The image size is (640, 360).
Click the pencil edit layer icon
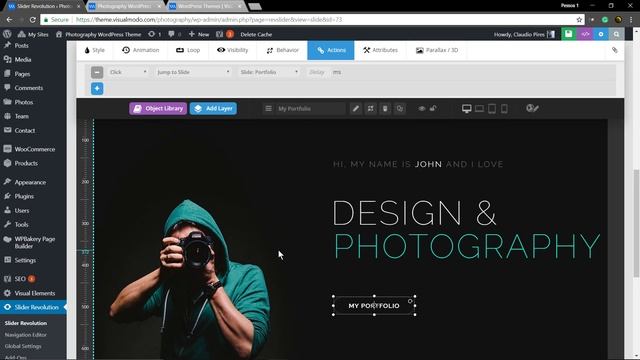tap(356, 109)
